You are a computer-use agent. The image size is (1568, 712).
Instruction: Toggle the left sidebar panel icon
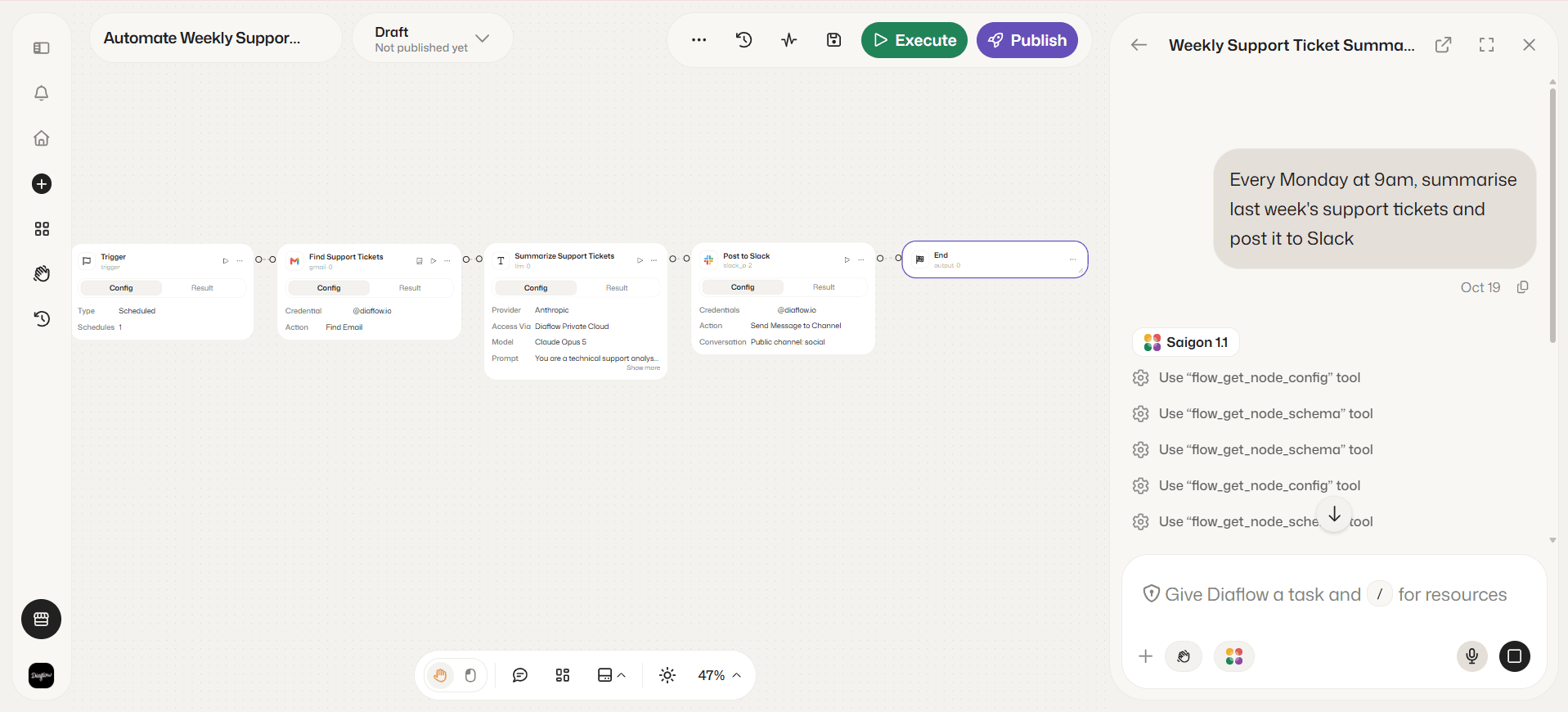42,48
